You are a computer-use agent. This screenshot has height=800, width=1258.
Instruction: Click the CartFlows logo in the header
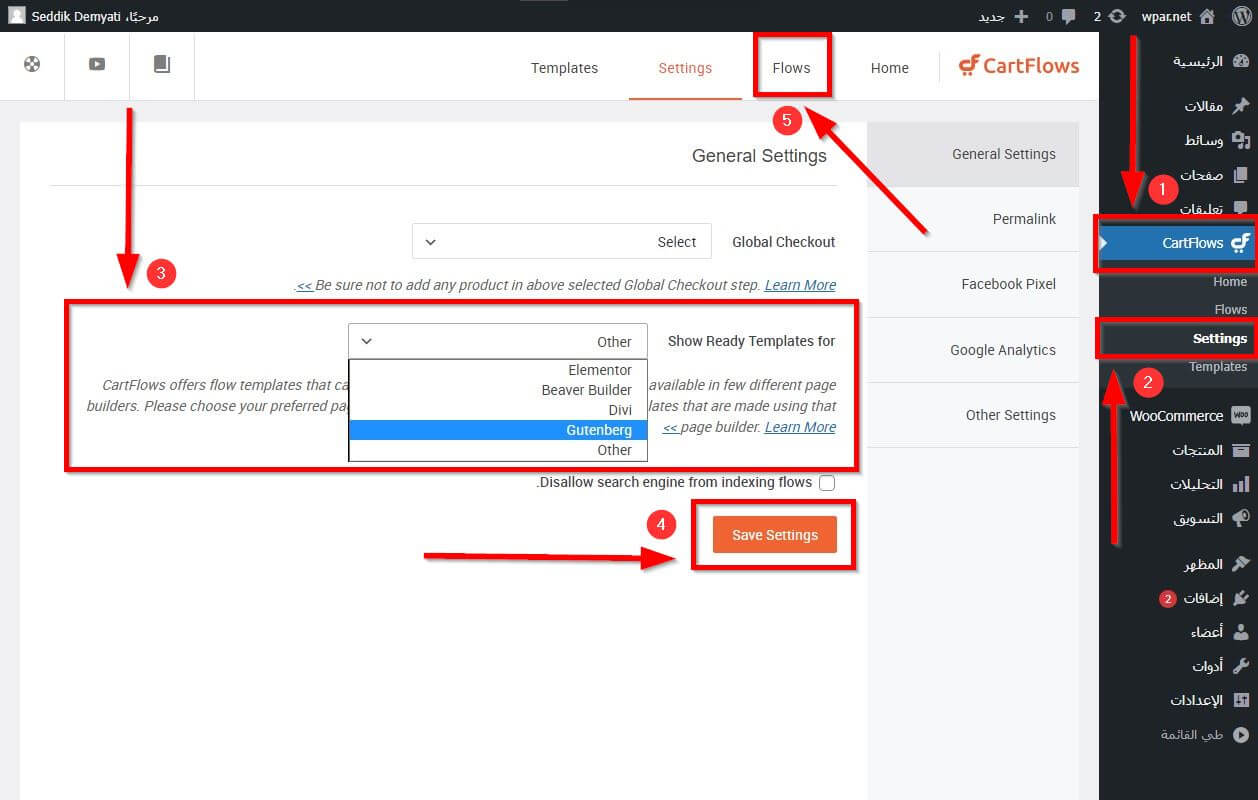[1019, 66]
